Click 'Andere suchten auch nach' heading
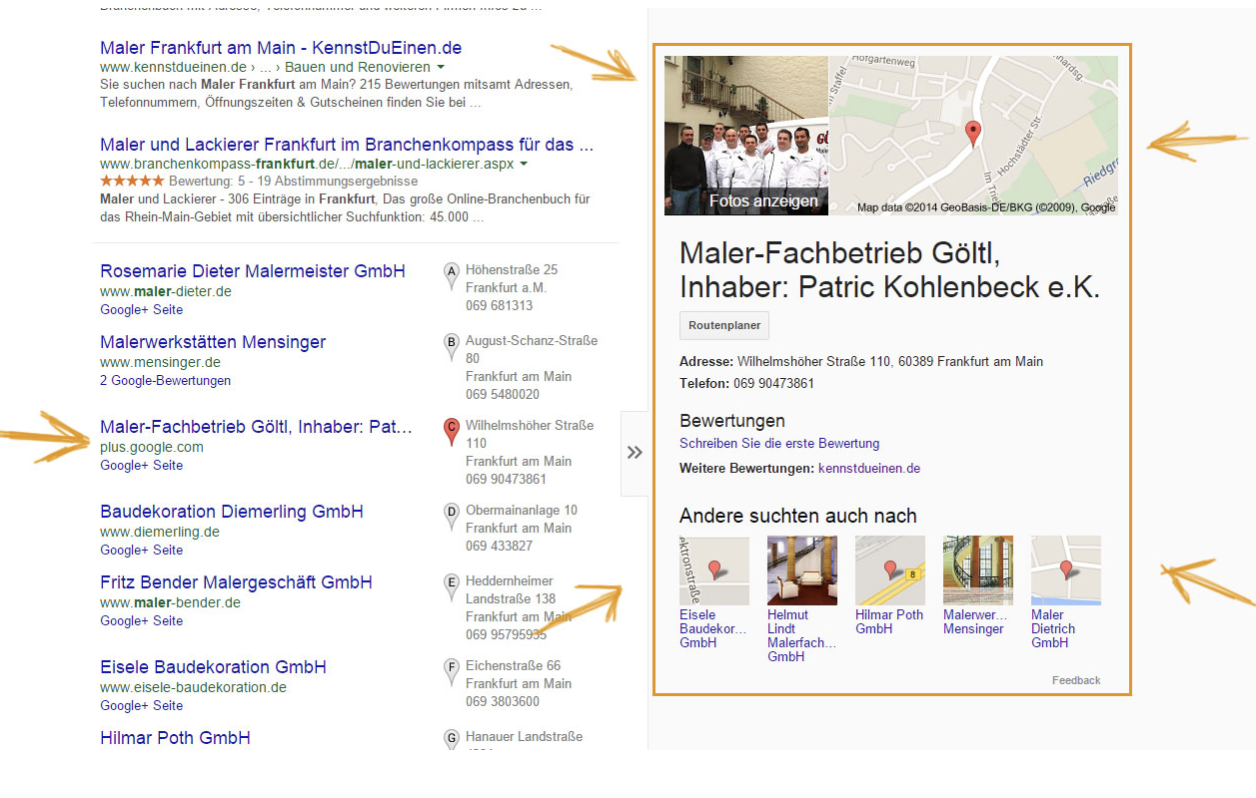 point(798,516)
